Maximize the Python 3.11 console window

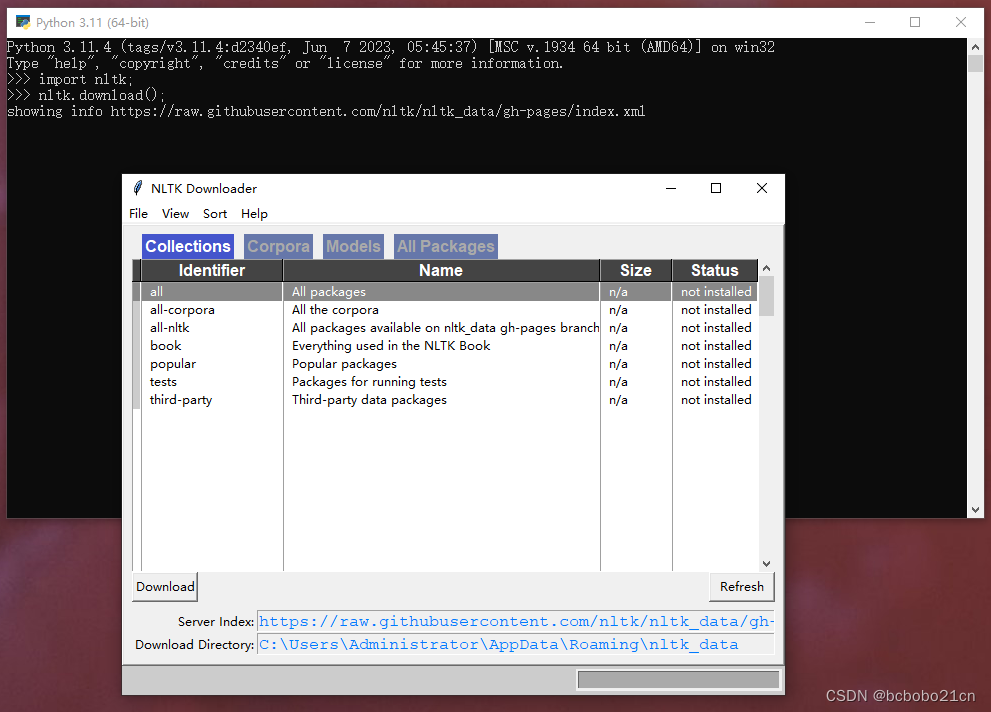pyautogui.click(x=915, y=22)
